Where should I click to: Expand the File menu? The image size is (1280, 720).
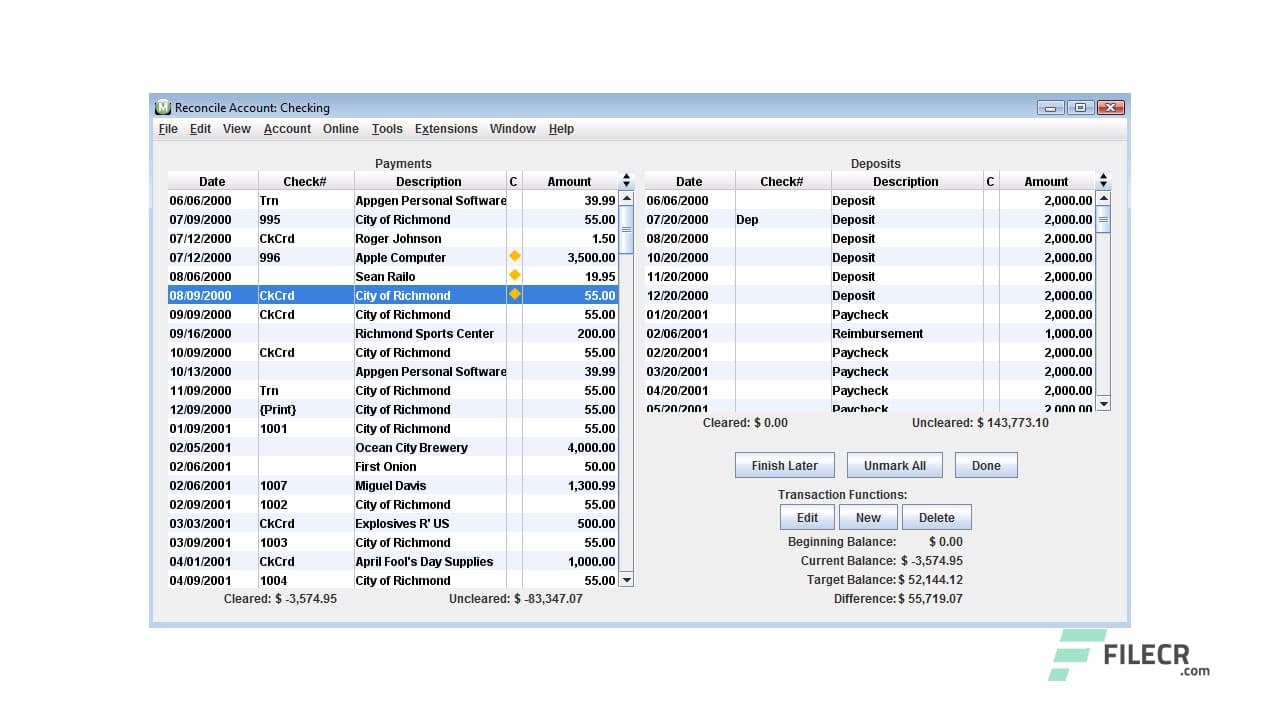coord(168,129)
